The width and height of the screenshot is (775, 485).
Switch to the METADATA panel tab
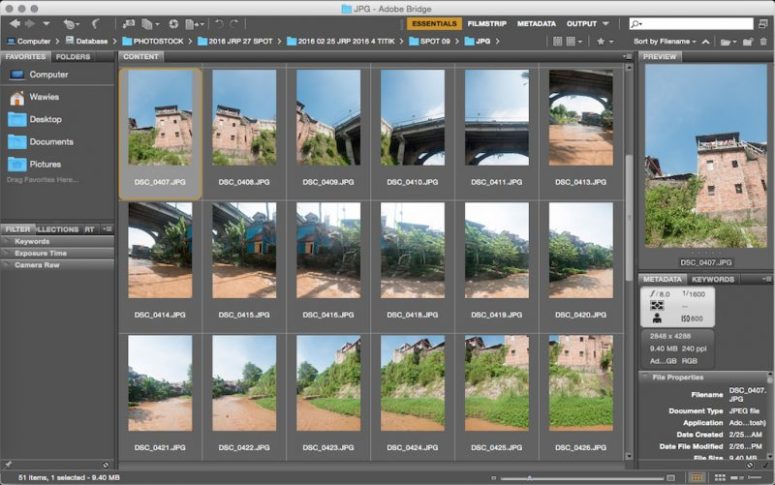tap(662, 279)
